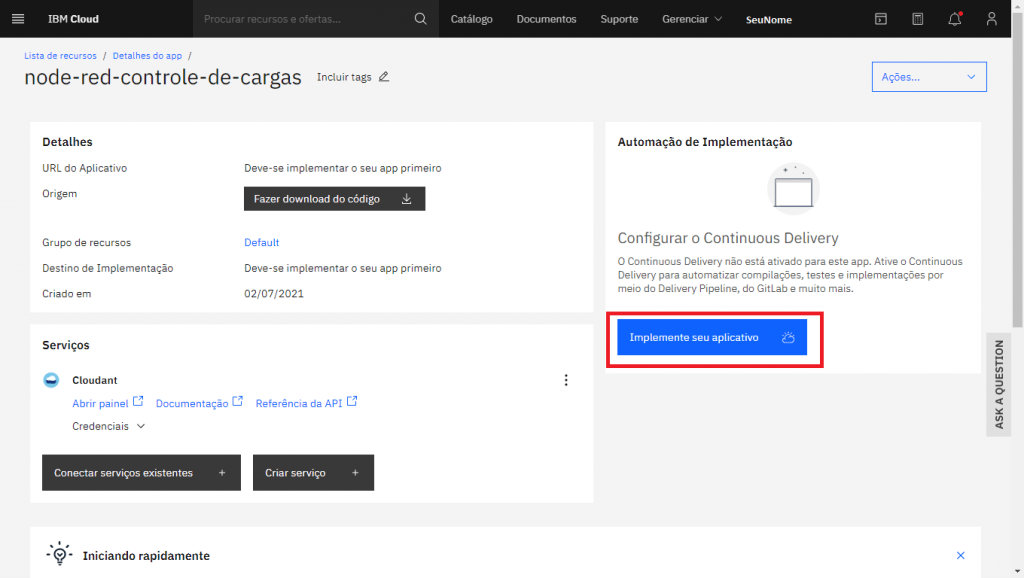Image resolution: width=1024 pixels, height=578 pixels.
Task: Click the download arrow icon on code button
Action: tap(406, 199)
